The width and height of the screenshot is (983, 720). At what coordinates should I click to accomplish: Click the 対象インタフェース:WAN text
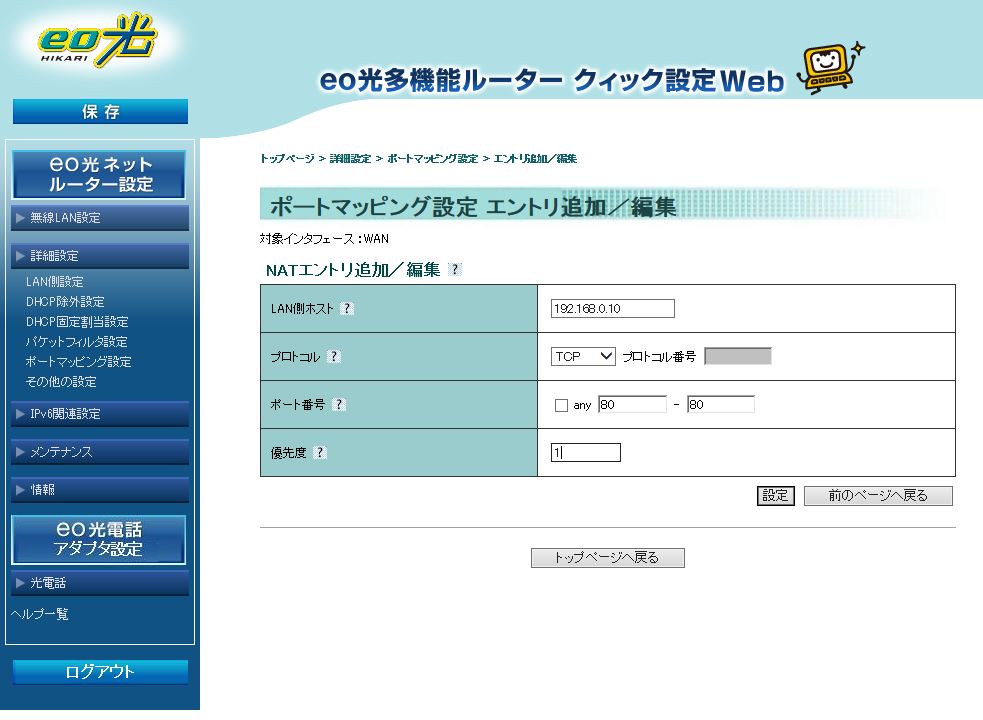tap(324, 239)
